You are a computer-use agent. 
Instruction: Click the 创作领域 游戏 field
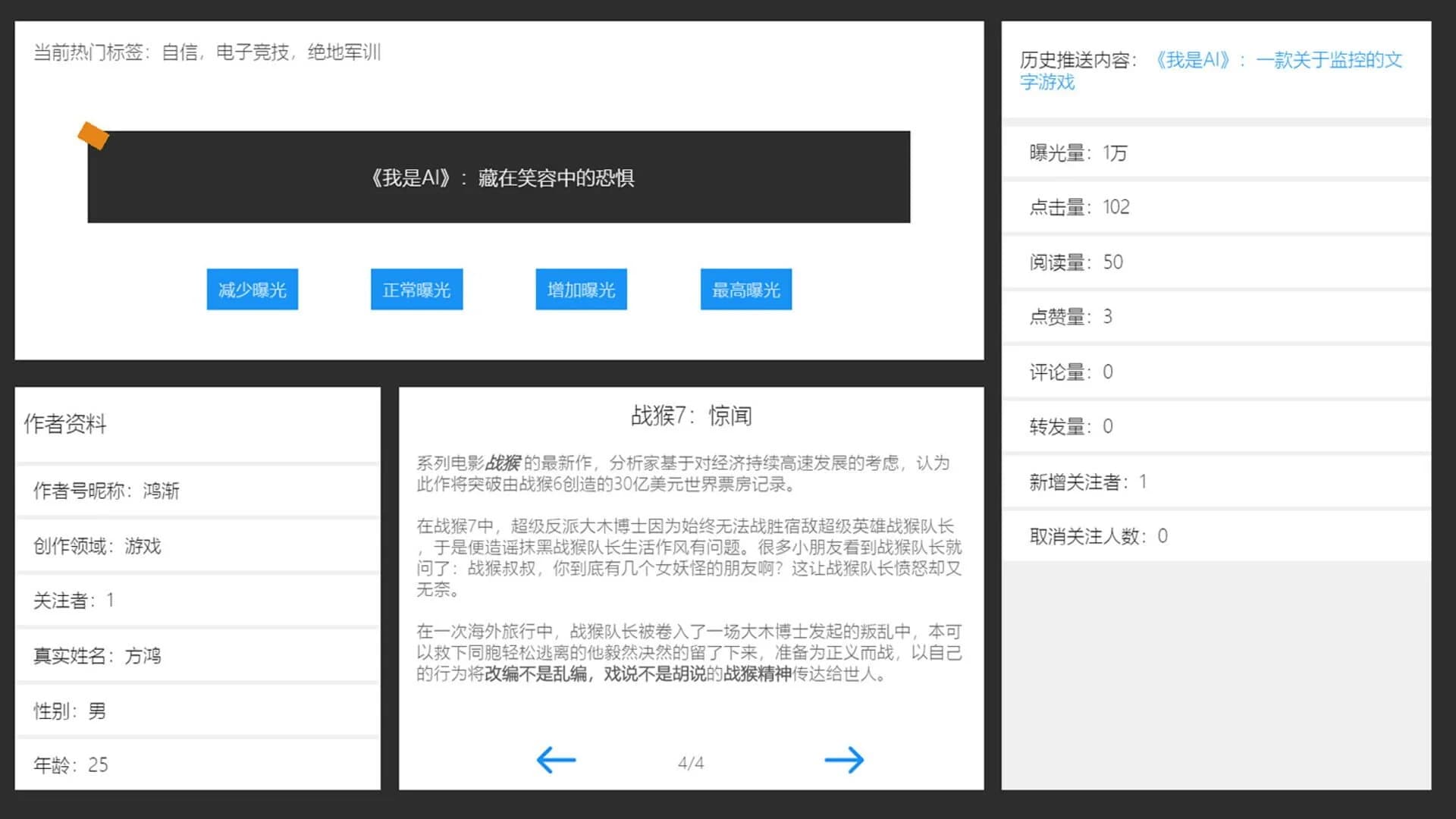(x=97, y=546)
